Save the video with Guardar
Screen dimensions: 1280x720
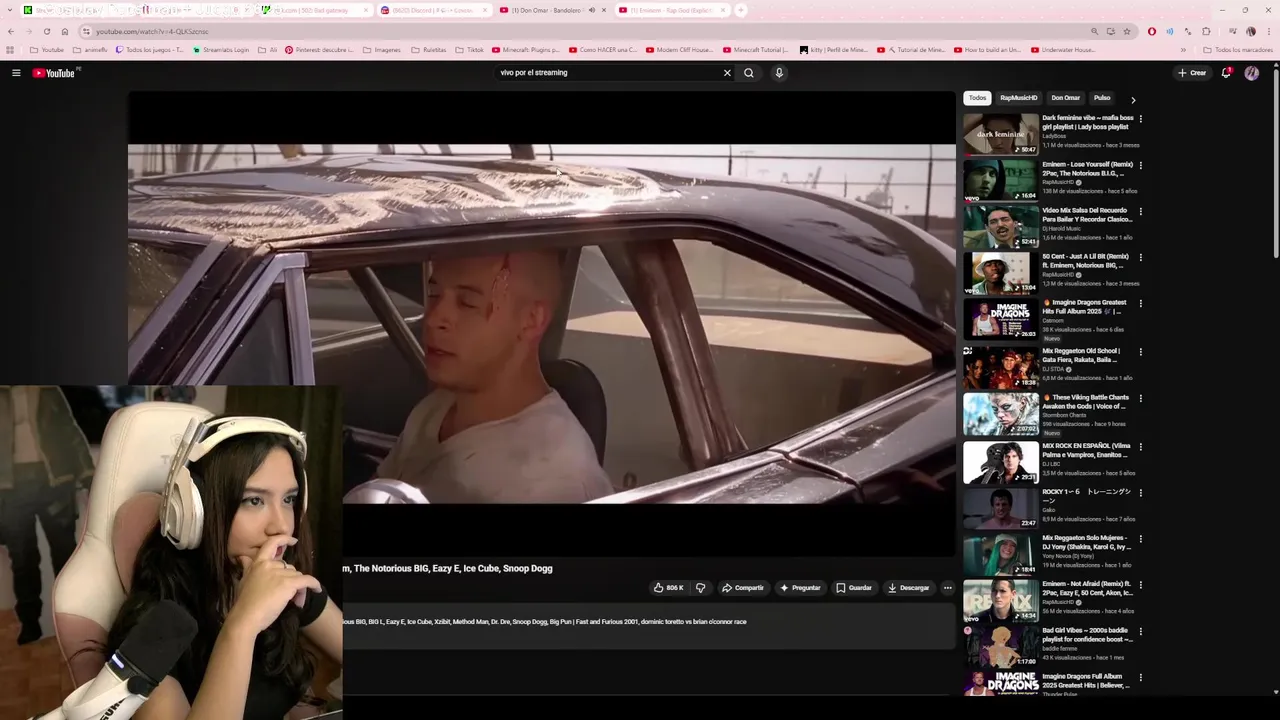tap(854, 588)
